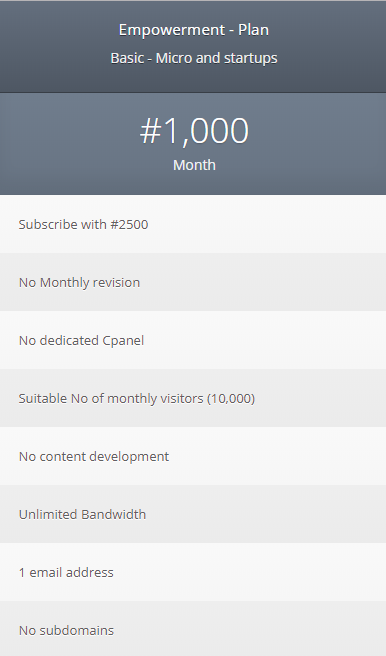Click the Empowerment - Plan title
Image resolution: width=386 pixels, height=656 pixels.
(194, 30)
